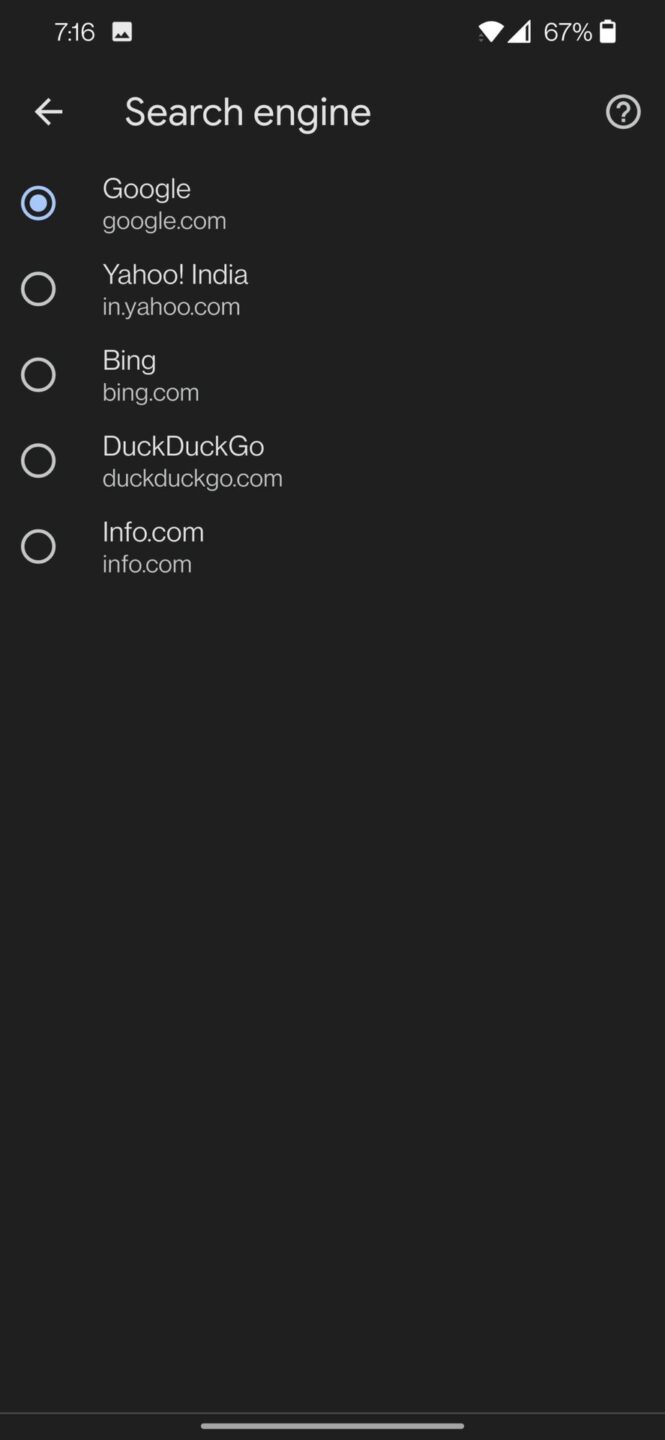Tap the duckduckgo.com subtitle text
Viewport: 665px width, 1440px height.
[192, 478]
